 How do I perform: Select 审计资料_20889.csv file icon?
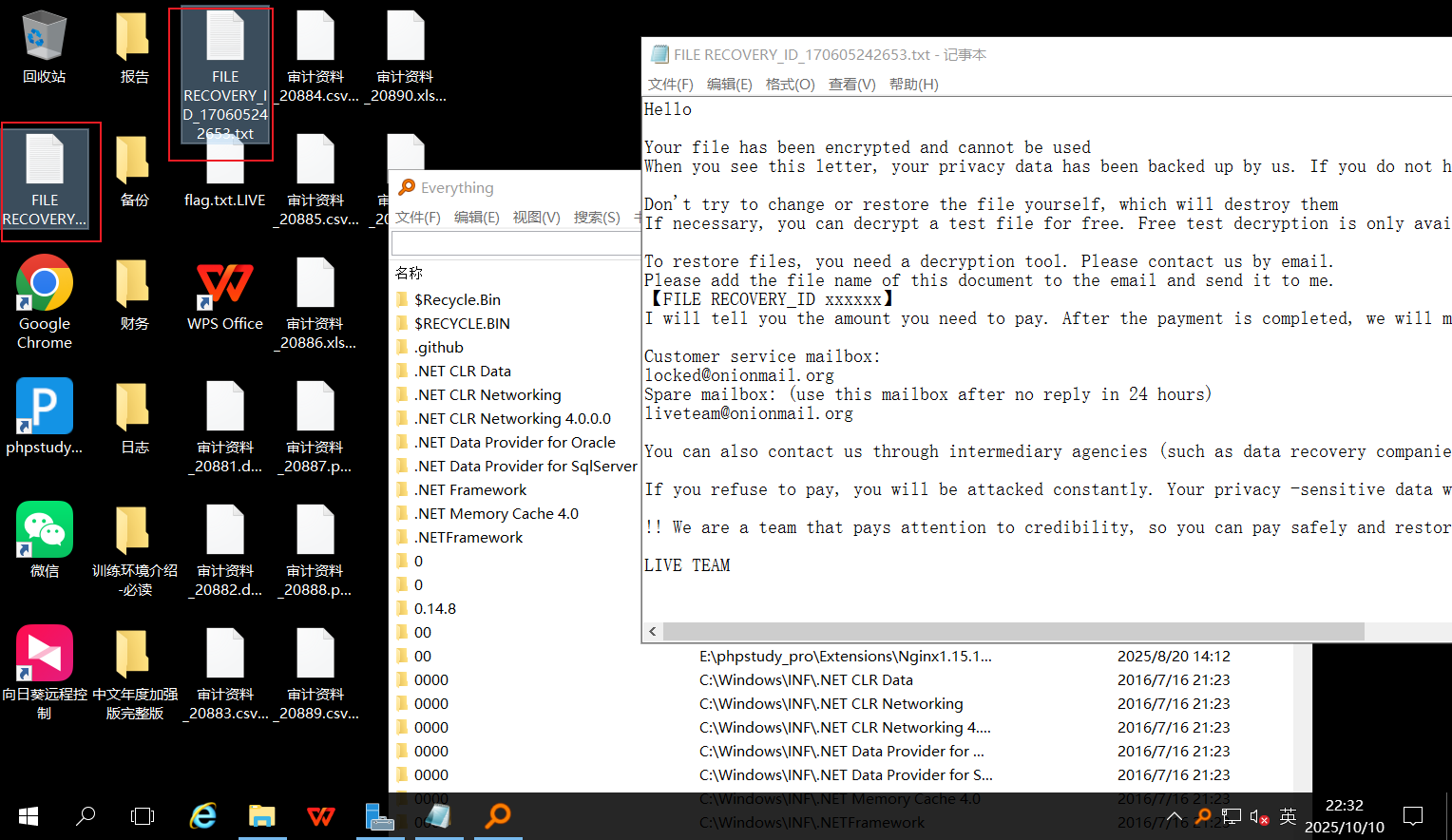point(315,675)
